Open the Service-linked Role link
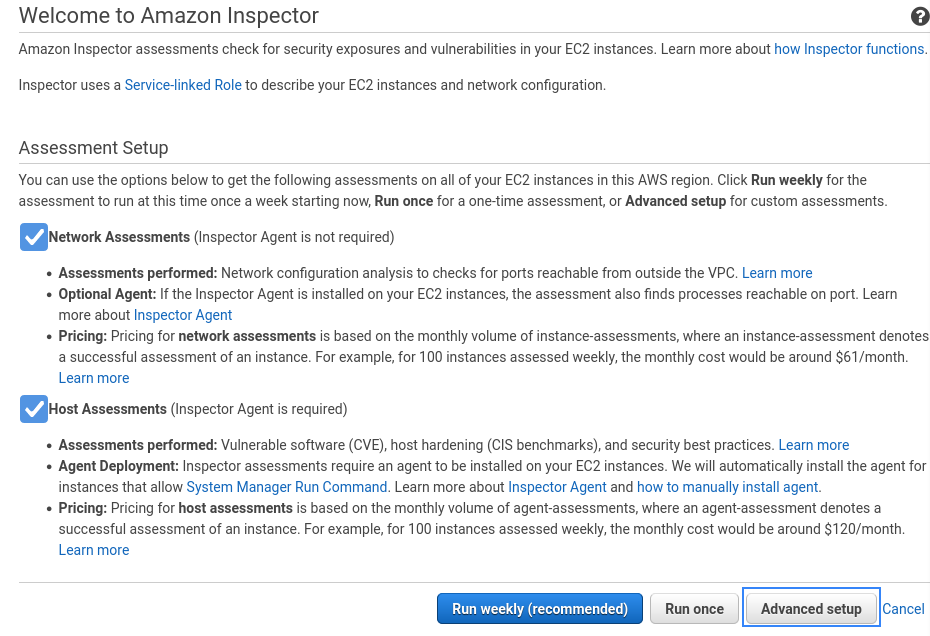Image resolution: width=930 pixels, height=636 pixels. (183, 85)
